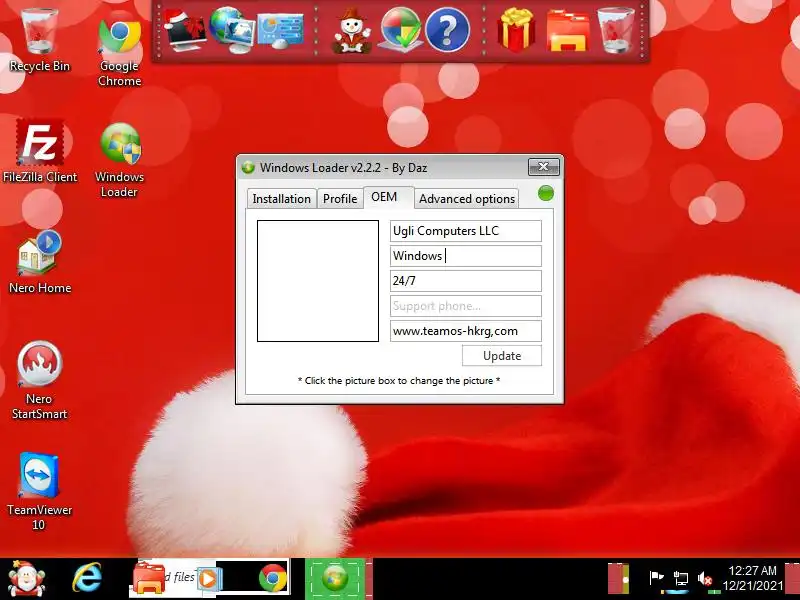
Task: Launch Google Chrome from the desktop
Action: pyautogui.click(x=119, y=51)
